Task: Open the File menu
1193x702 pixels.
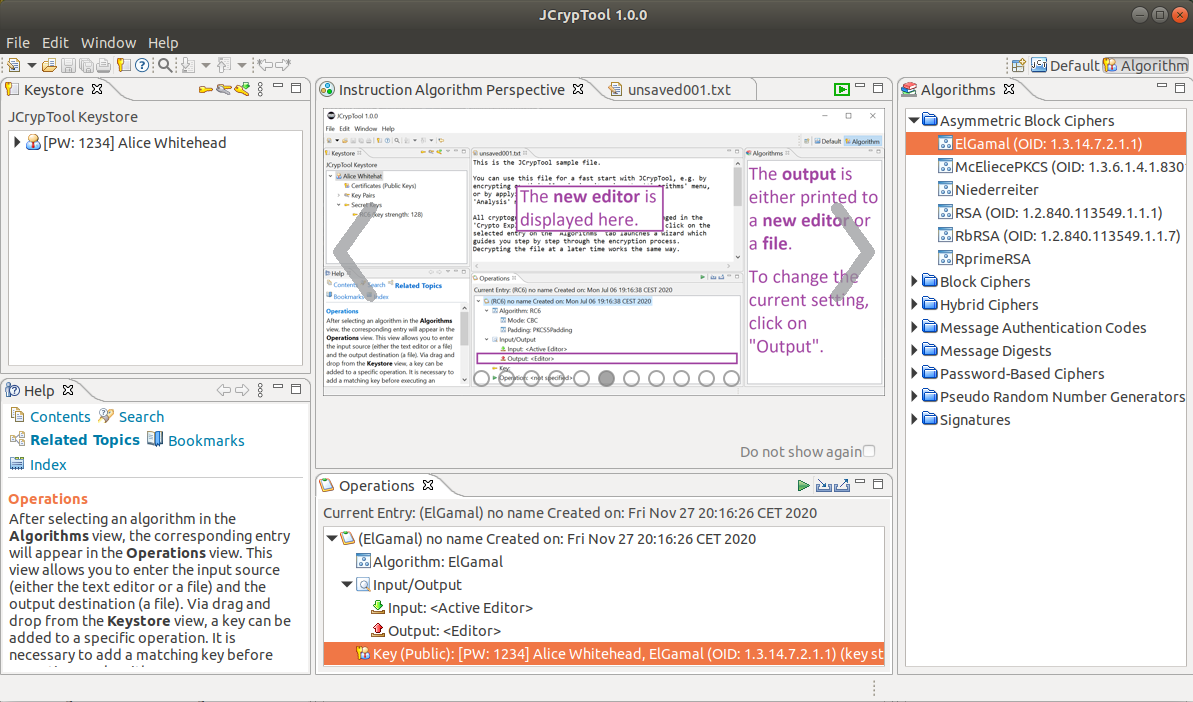Action: (x=17, y=43)
